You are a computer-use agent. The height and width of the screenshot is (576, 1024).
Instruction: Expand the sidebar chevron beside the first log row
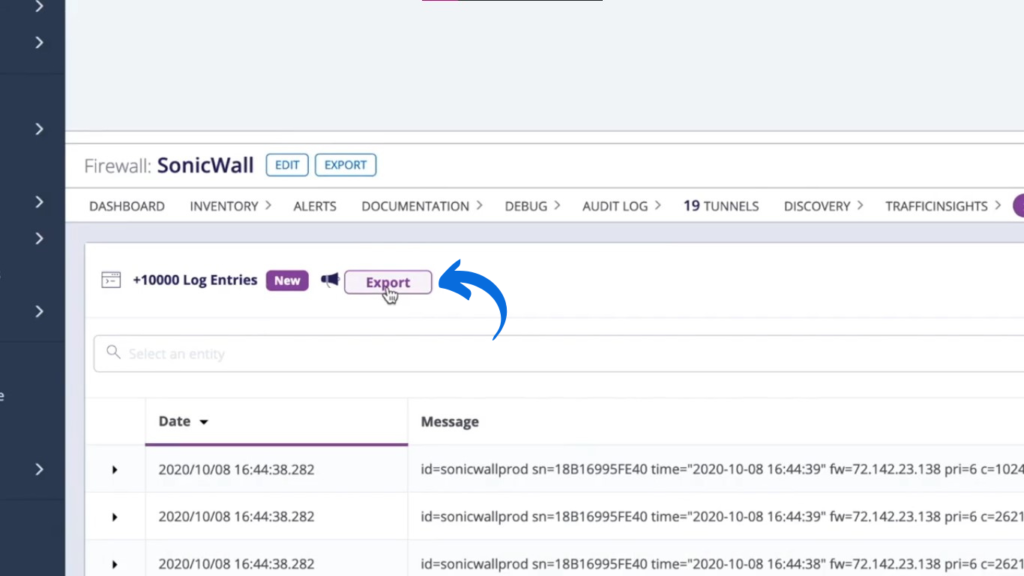[x=39, y=469]
